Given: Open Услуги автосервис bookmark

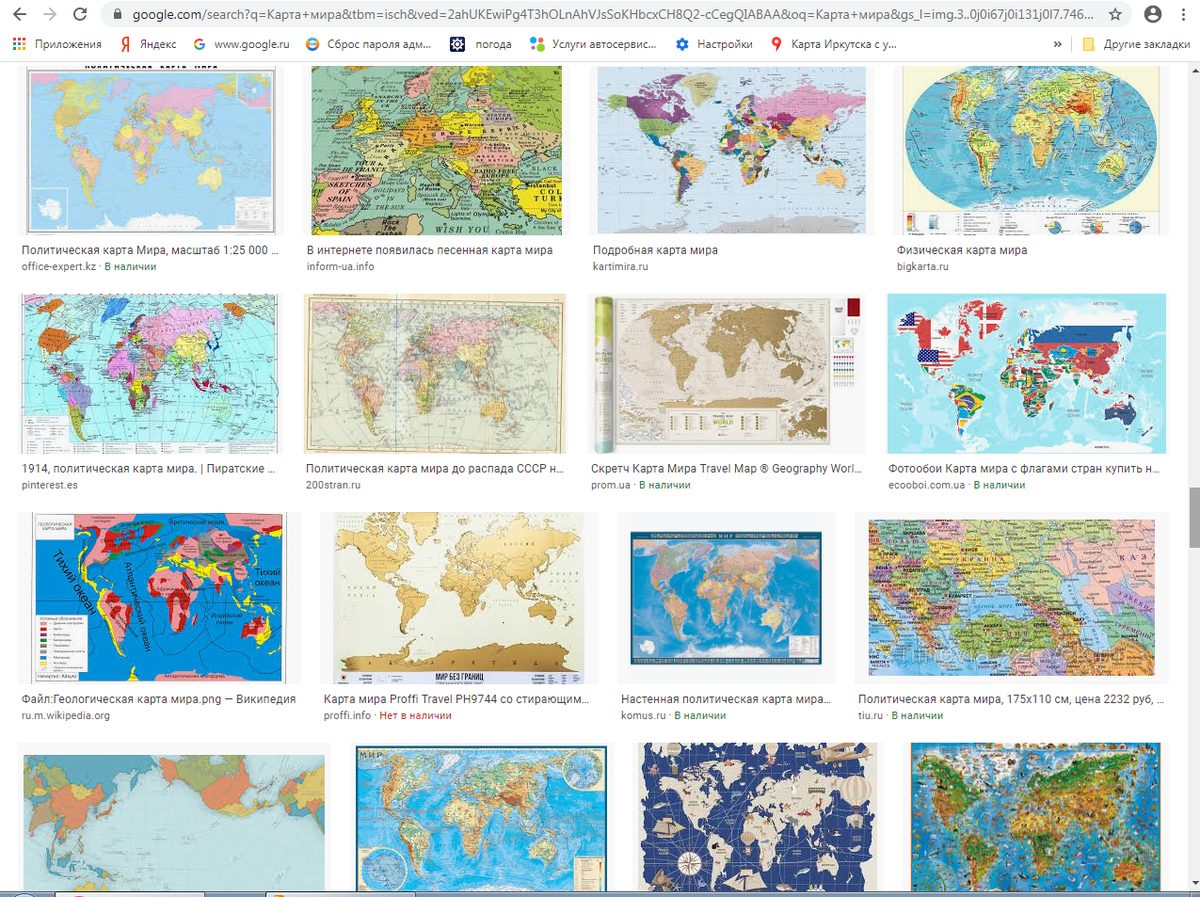Looking at the screenshot, I should pos(593,45).
